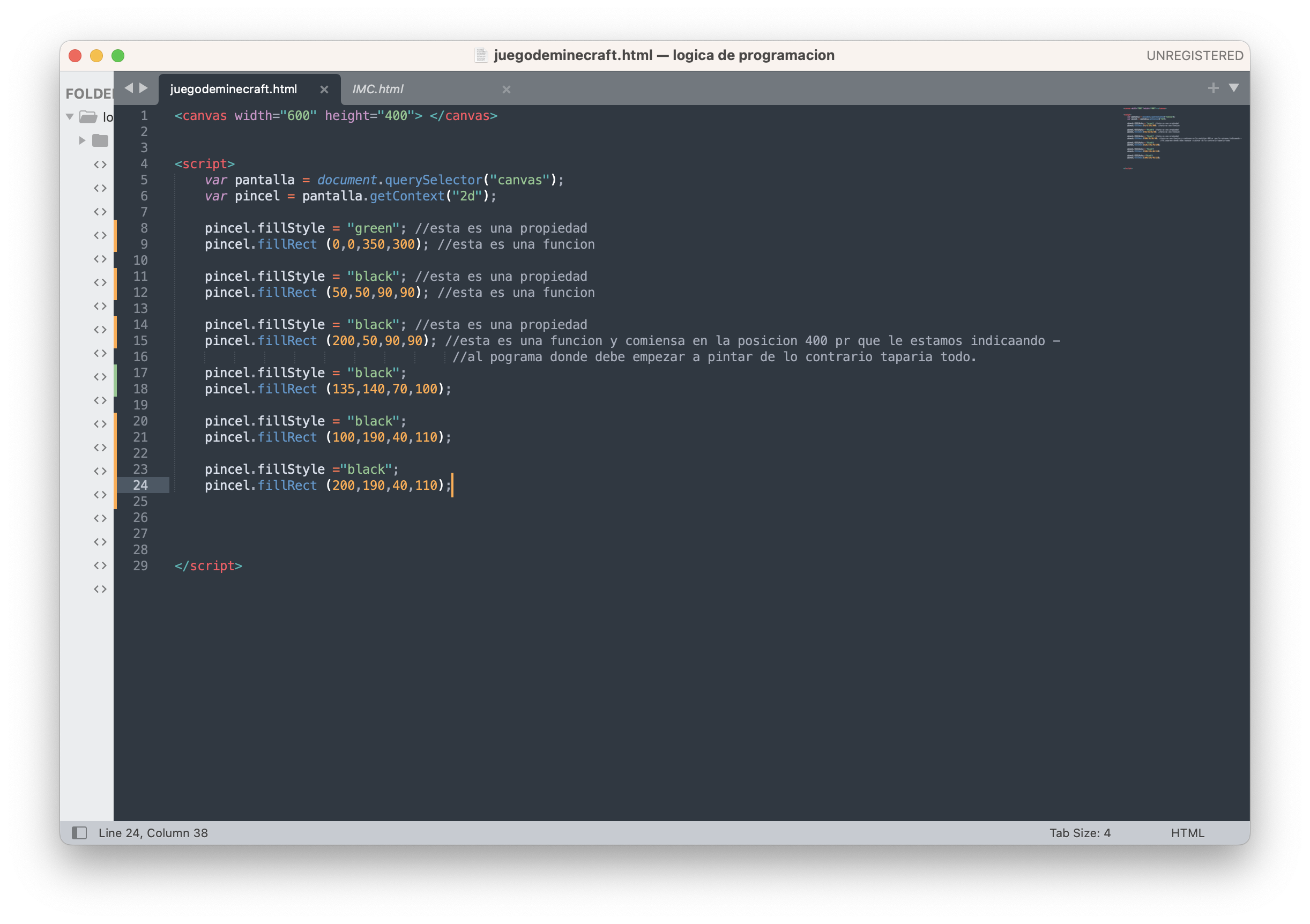Screen dimensions: 1310x924
Task: Open the Tab Size: 4 menu
Action: (x=1080, y=833)
